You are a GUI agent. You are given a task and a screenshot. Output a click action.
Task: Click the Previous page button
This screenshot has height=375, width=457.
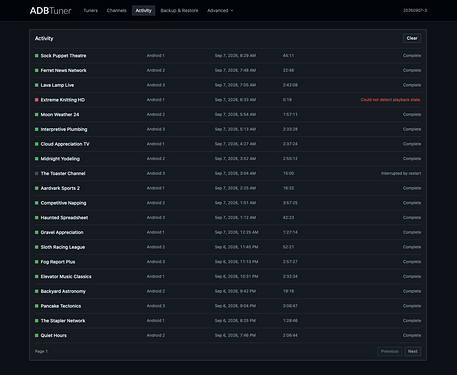(390, 351)
